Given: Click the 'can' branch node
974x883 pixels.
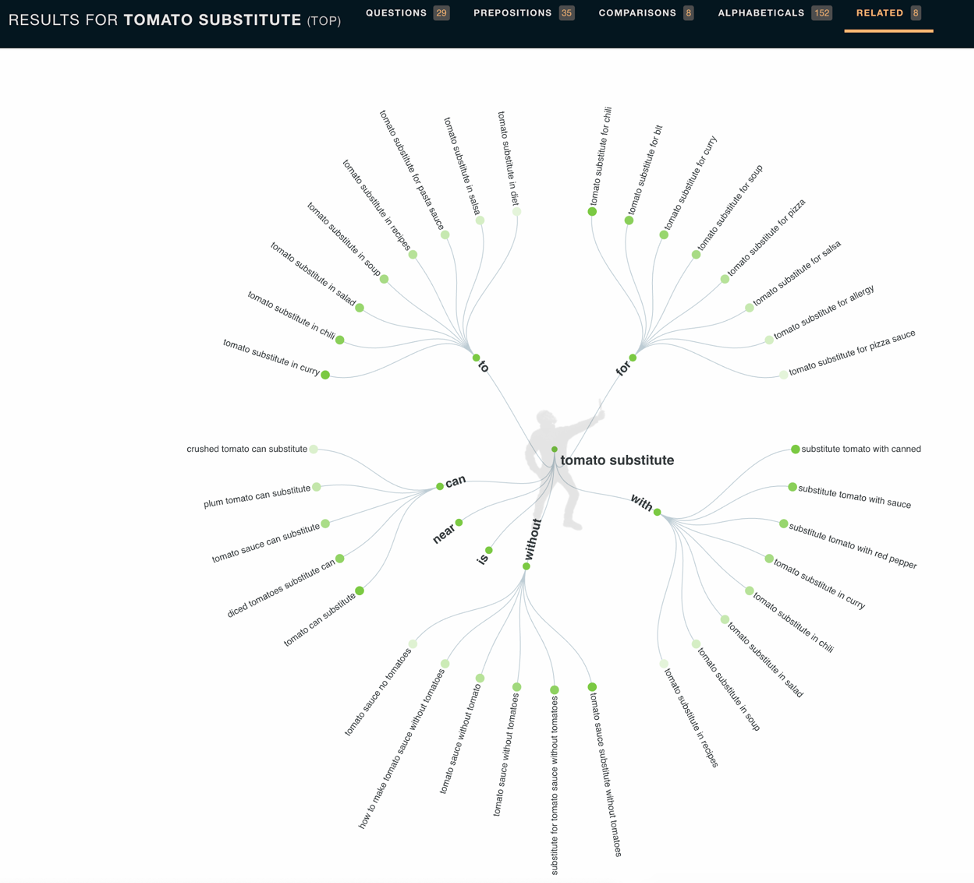Looking at the screenshot, I should coord(440,486).
